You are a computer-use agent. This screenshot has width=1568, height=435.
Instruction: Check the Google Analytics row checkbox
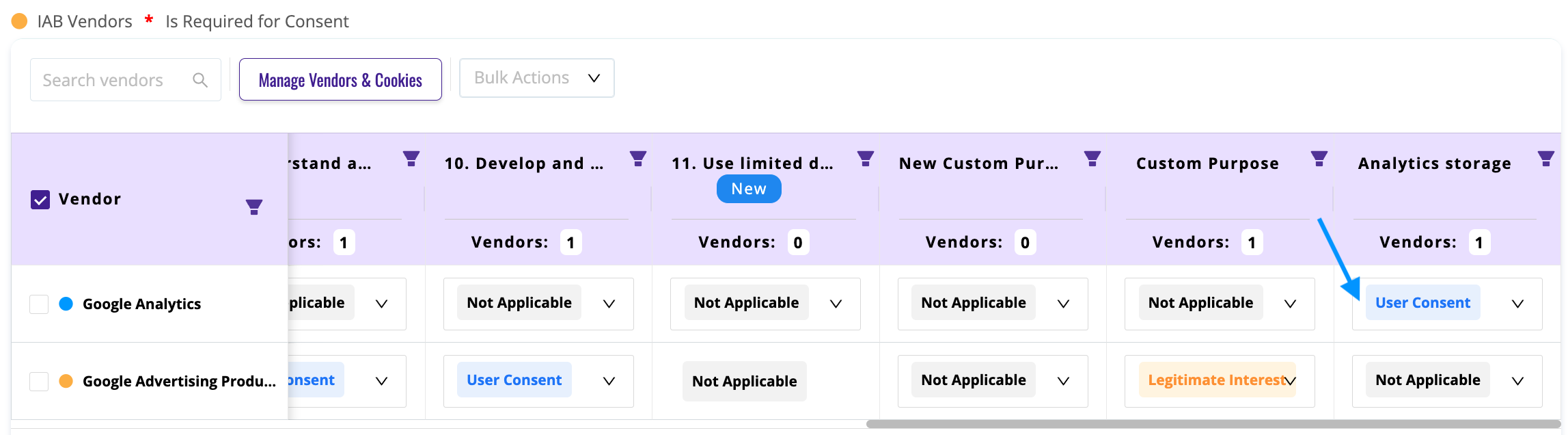[39, 304]
